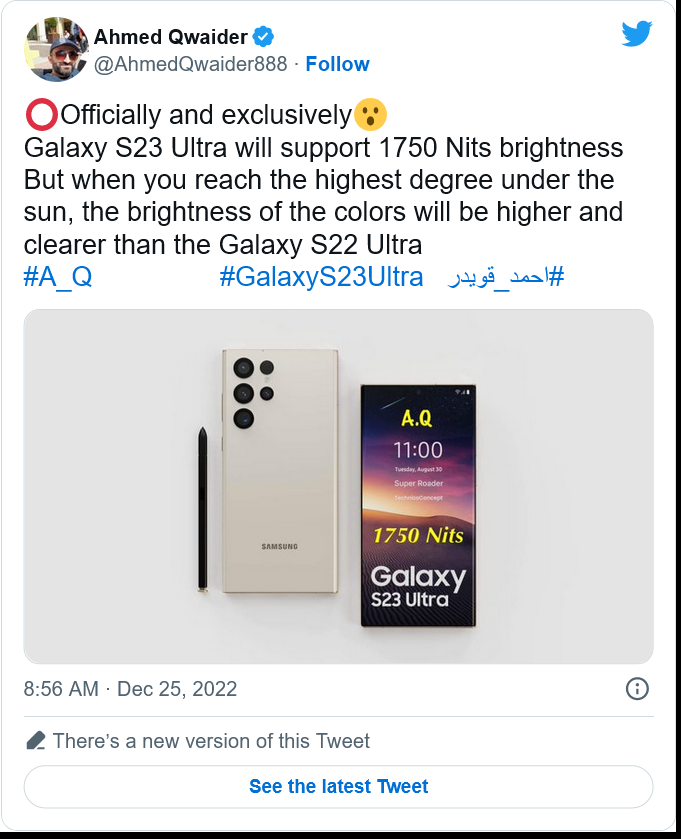Click See the latest Tweet button
Image resolution: width=681 pixels, height=839 pixels.
[338, 787]
